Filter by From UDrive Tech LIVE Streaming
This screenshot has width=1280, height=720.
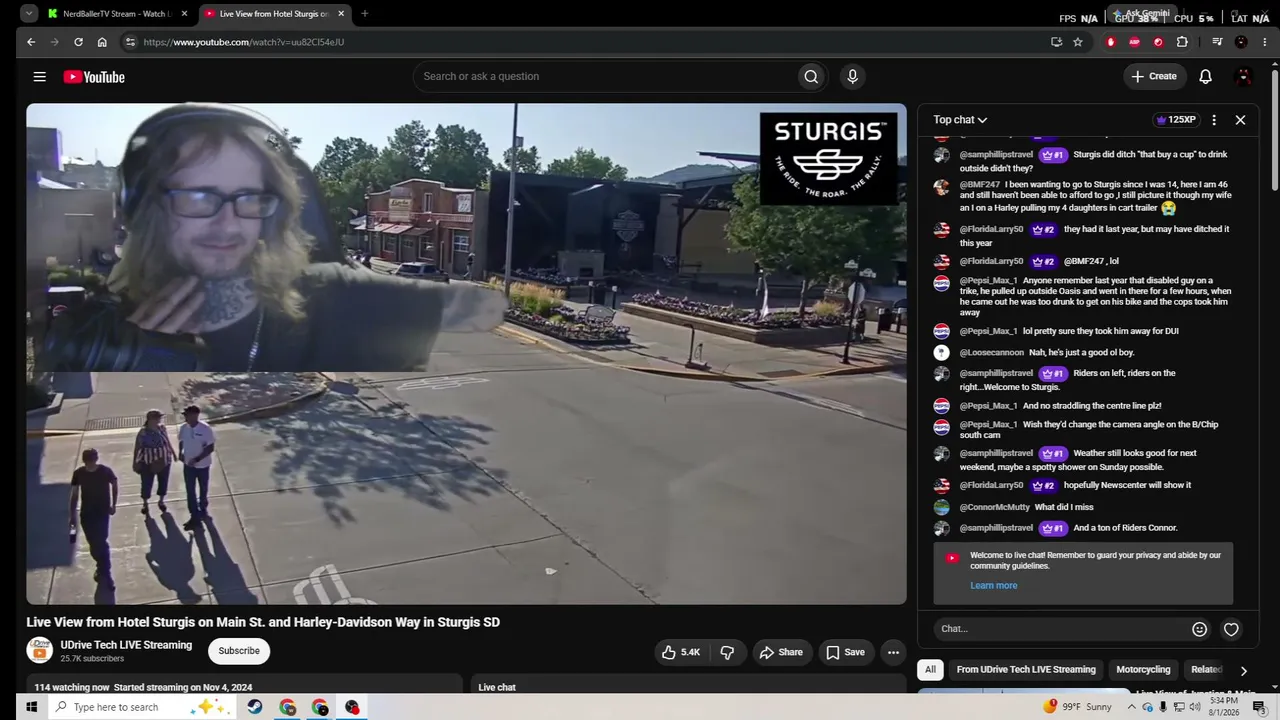coord(1026,670)
